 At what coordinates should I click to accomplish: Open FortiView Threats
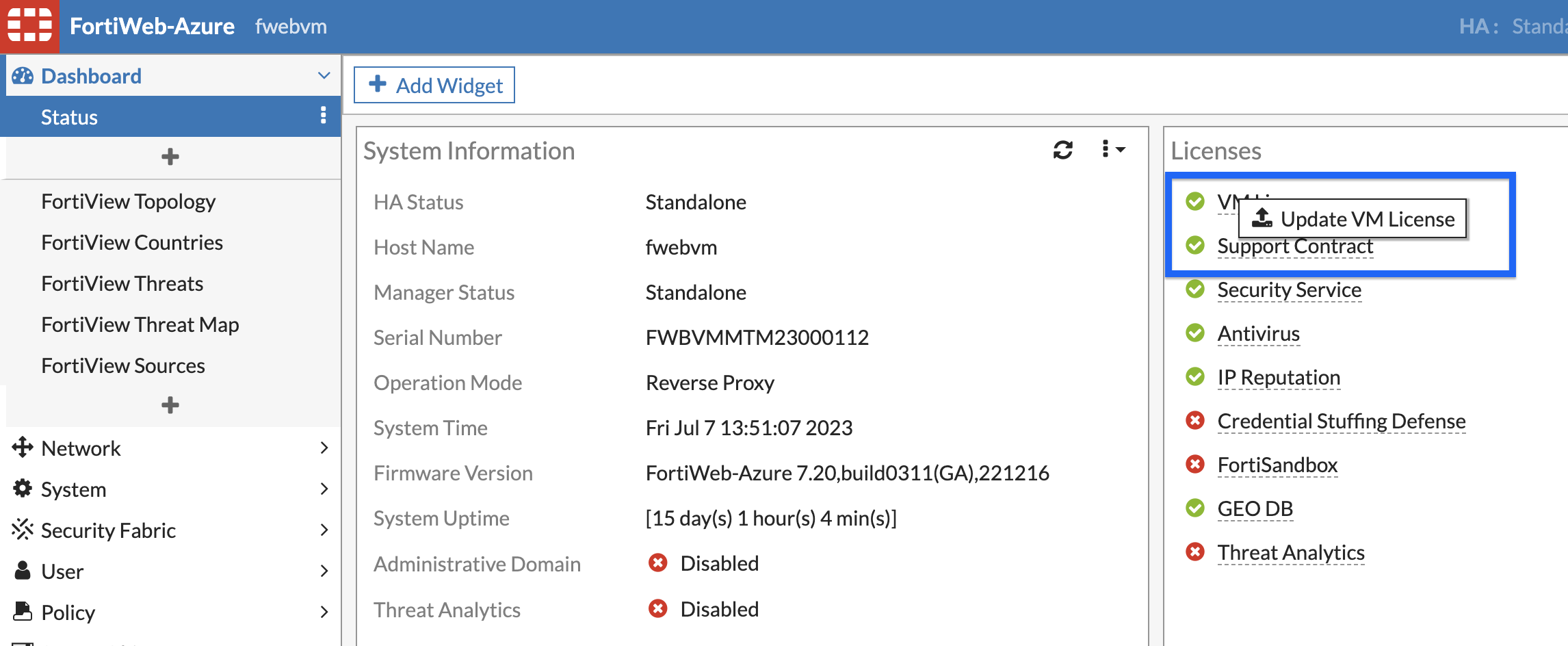coord(122,283)
